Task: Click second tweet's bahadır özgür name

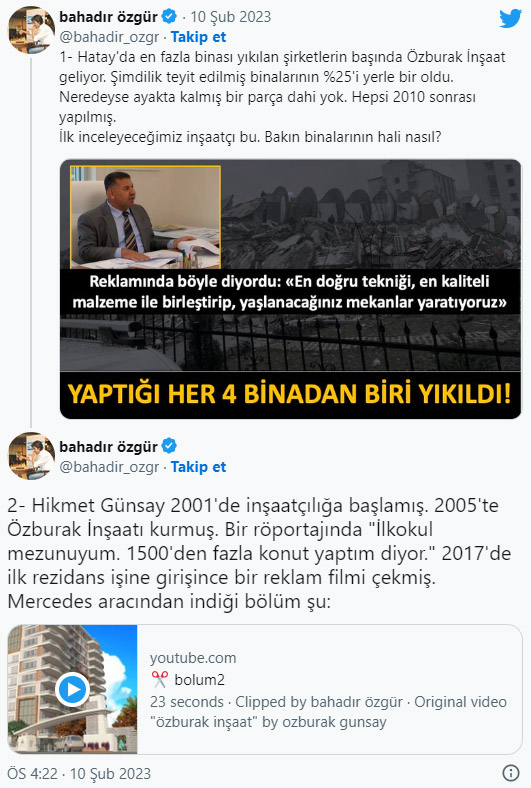Action: 109,446
